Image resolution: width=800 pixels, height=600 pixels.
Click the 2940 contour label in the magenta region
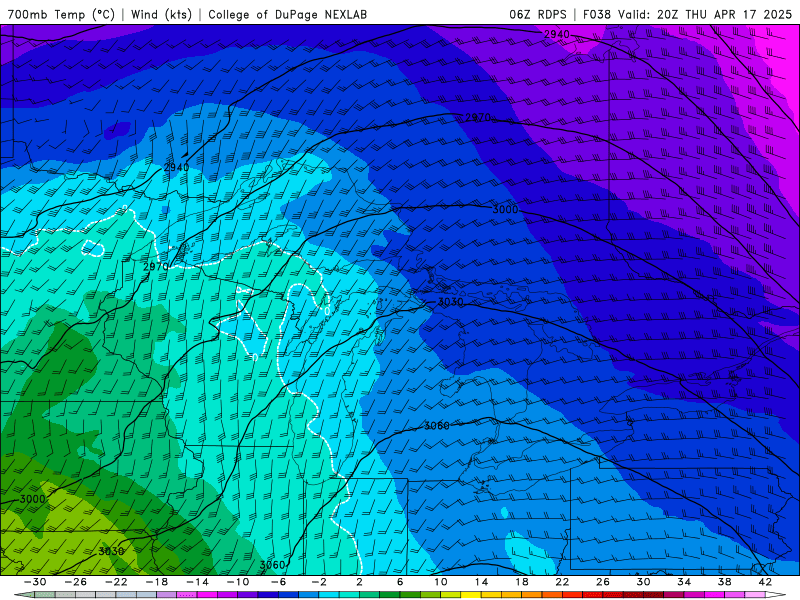[x=556, y=35]
